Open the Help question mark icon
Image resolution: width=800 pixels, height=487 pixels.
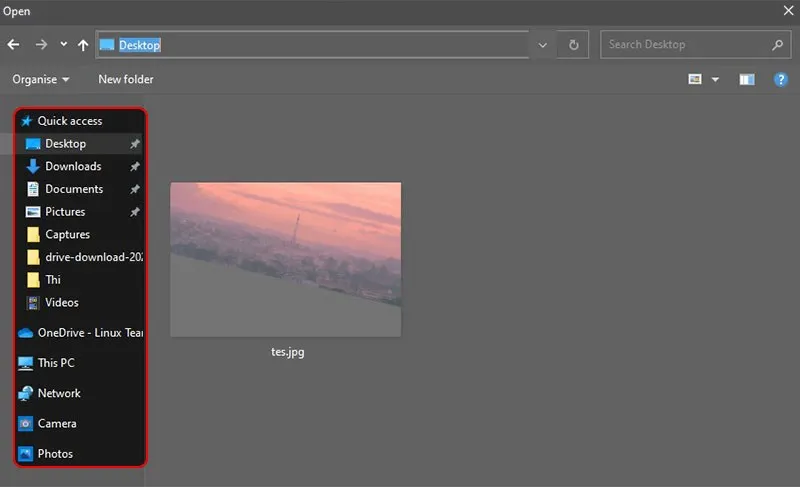[781, 79]
